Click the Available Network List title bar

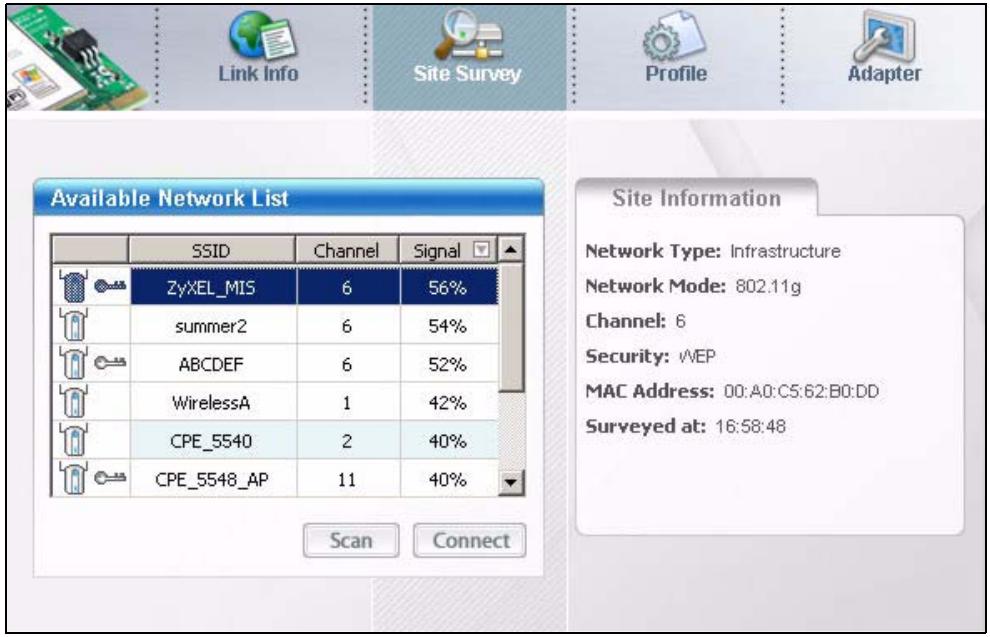289,198
